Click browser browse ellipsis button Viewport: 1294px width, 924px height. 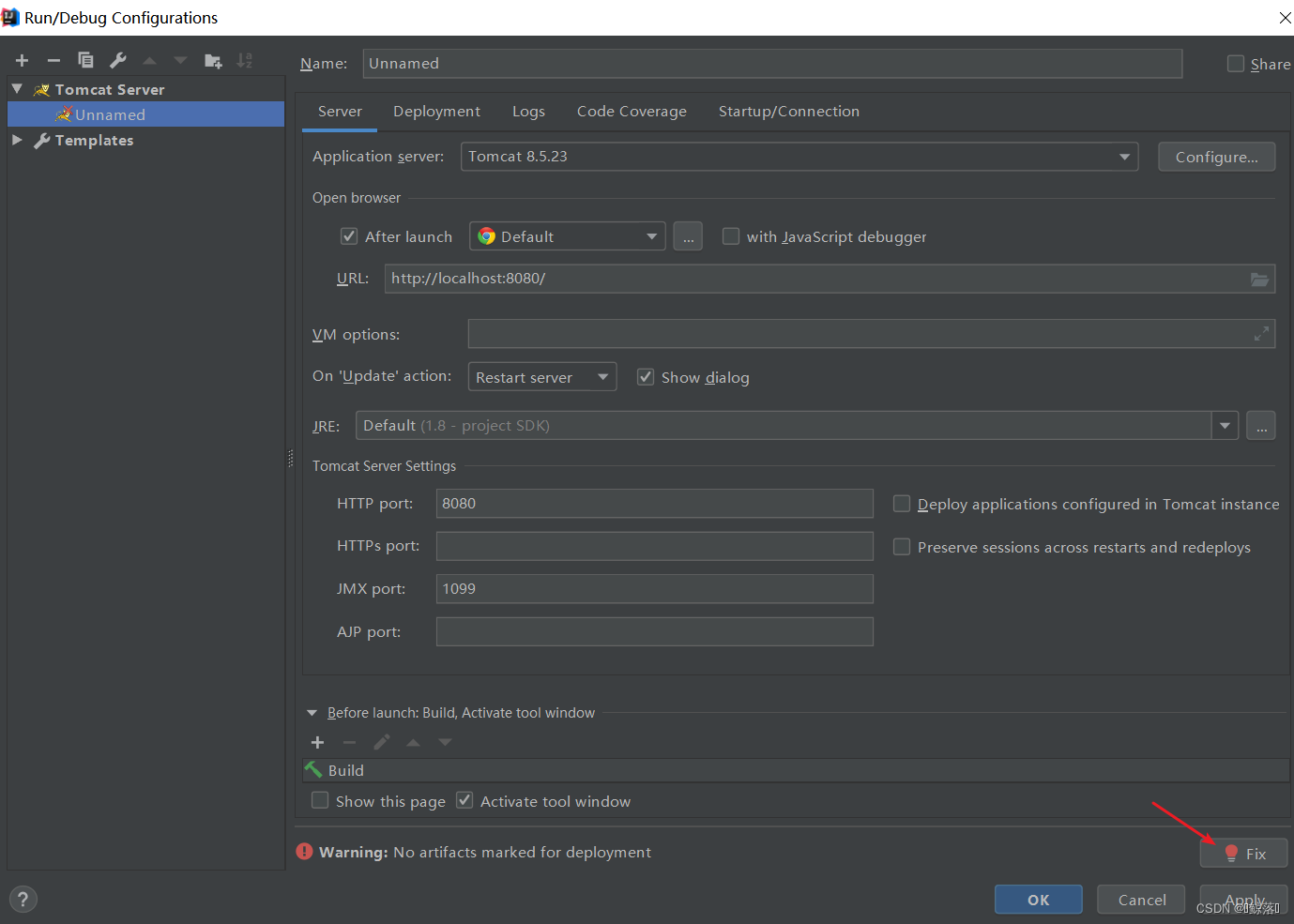688,236
